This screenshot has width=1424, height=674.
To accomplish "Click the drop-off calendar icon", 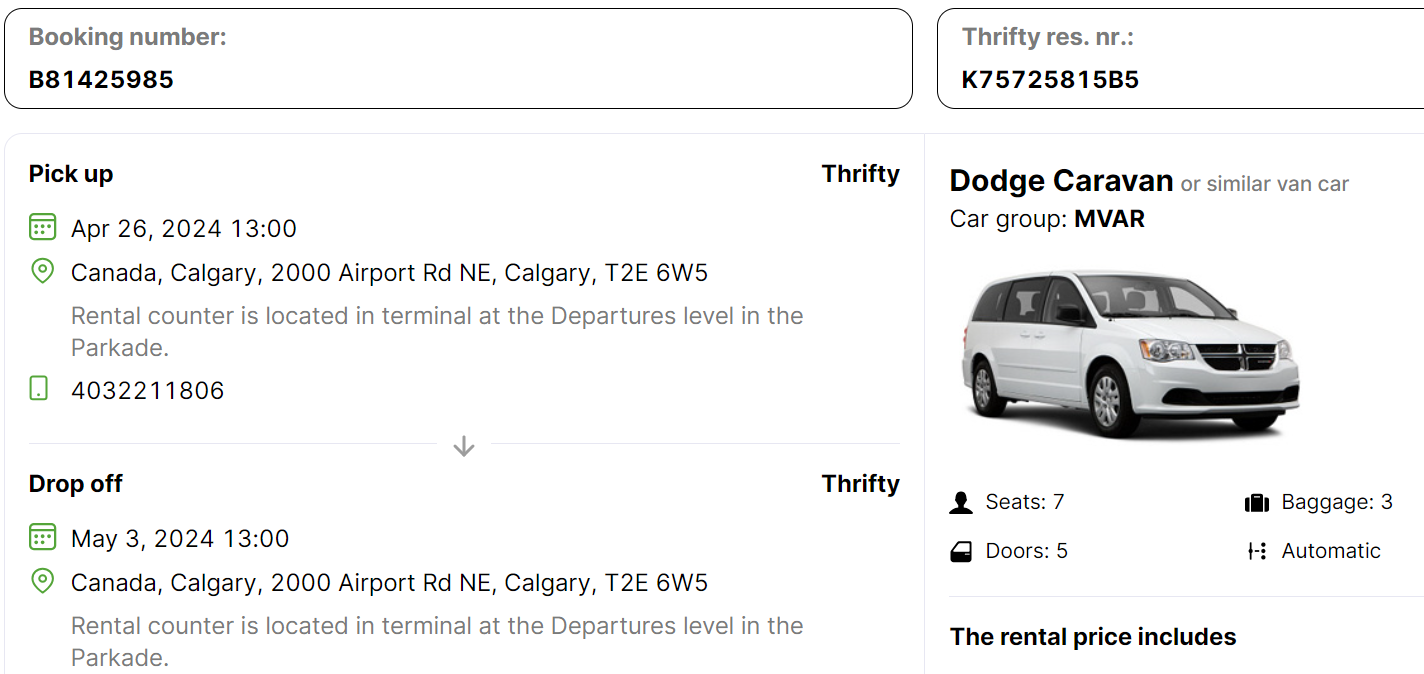I will (42, 537).
